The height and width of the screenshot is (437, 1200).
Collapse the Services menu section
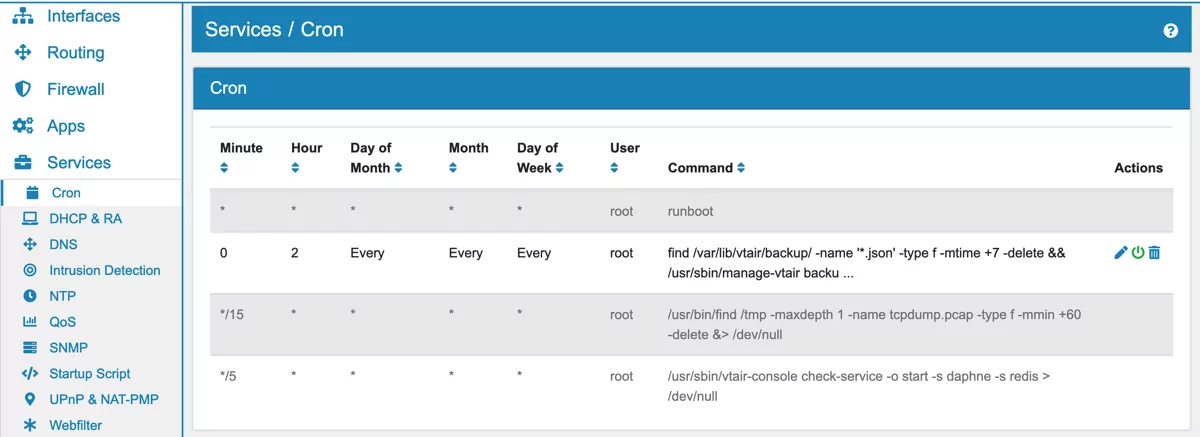(78, 162)
